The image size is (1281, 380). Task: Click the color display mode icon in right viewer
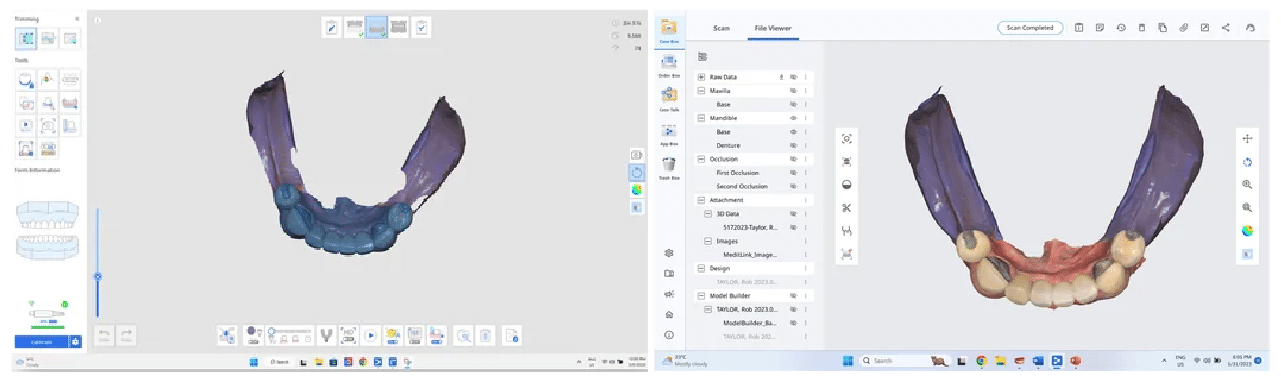pyautogui.click(x=1247, y=231)
